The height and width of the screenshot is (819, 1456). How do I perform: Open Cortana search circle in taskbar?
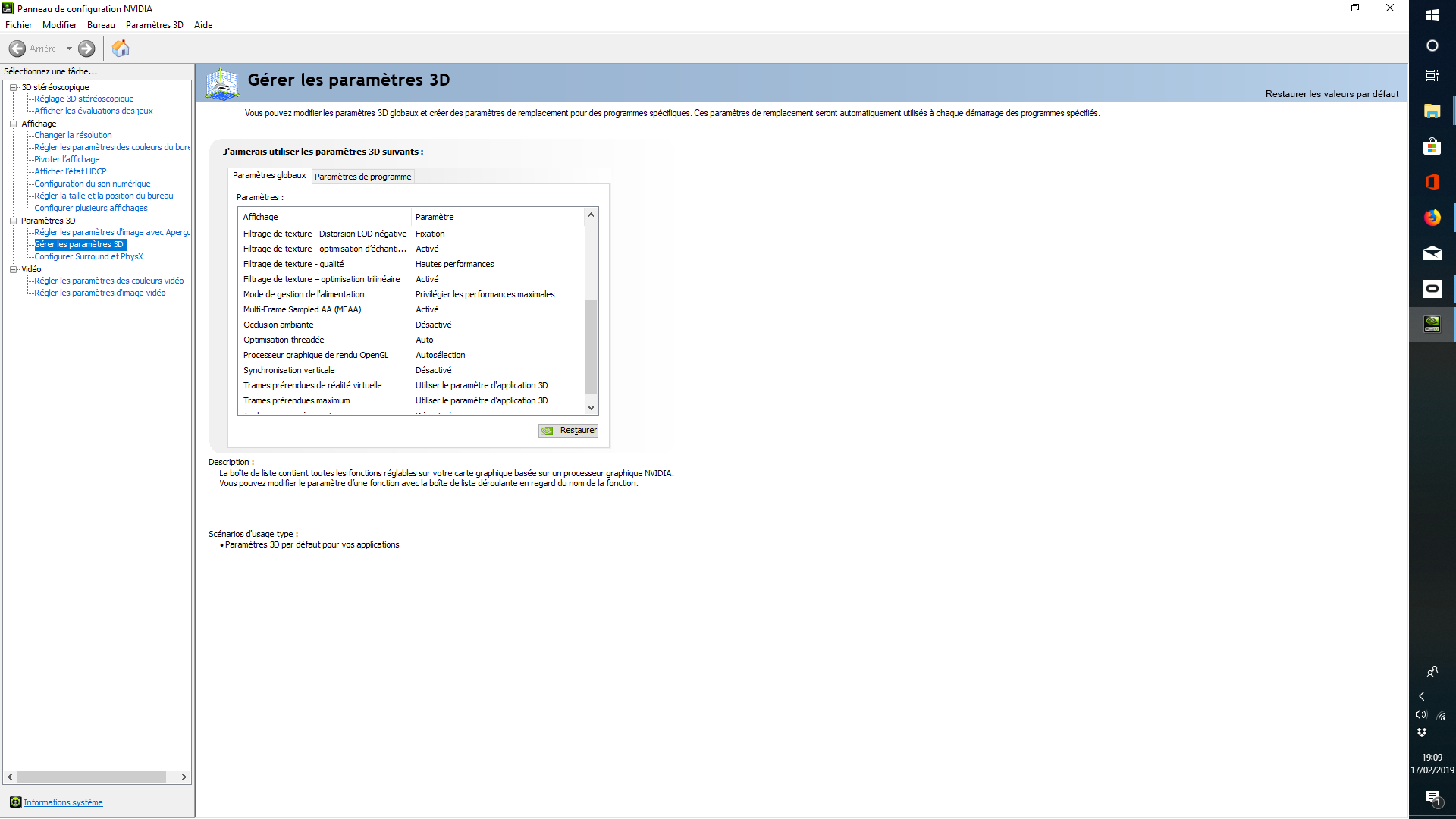[1432, 45]
